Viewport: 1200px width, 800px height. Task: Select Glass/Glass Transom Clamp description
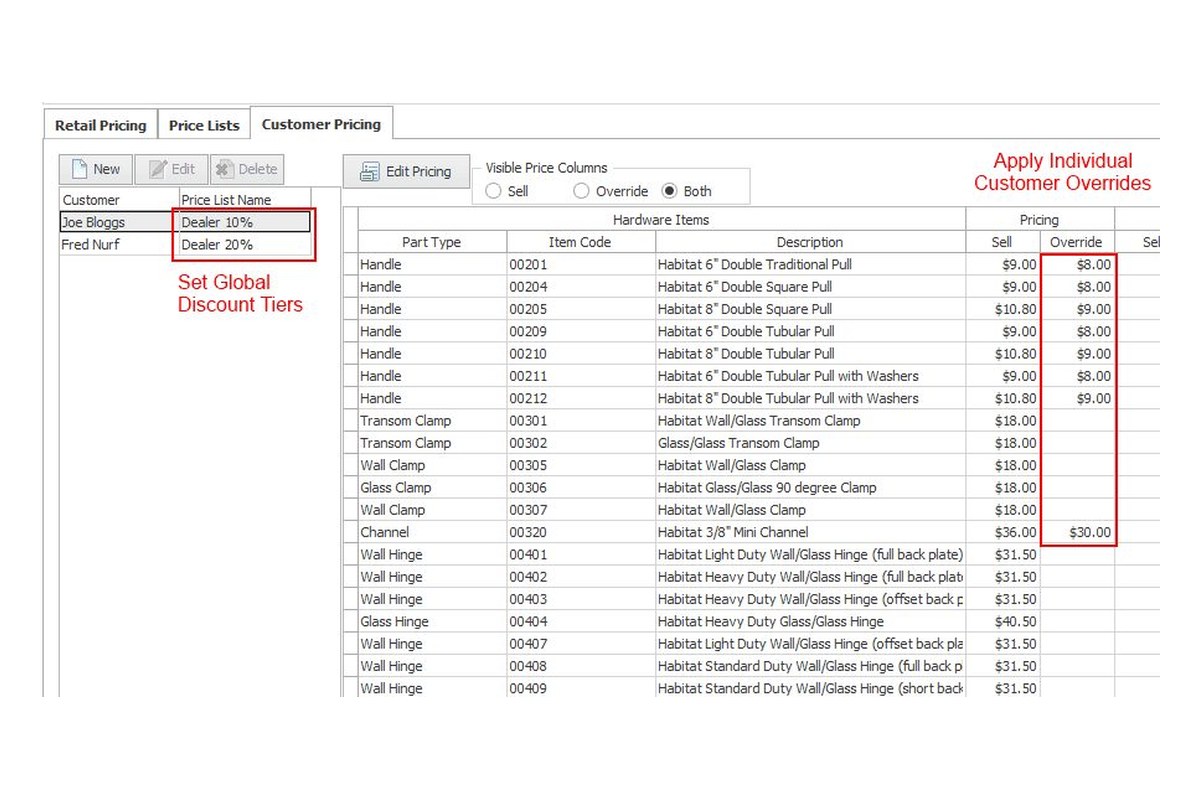(x=810, y=443)
